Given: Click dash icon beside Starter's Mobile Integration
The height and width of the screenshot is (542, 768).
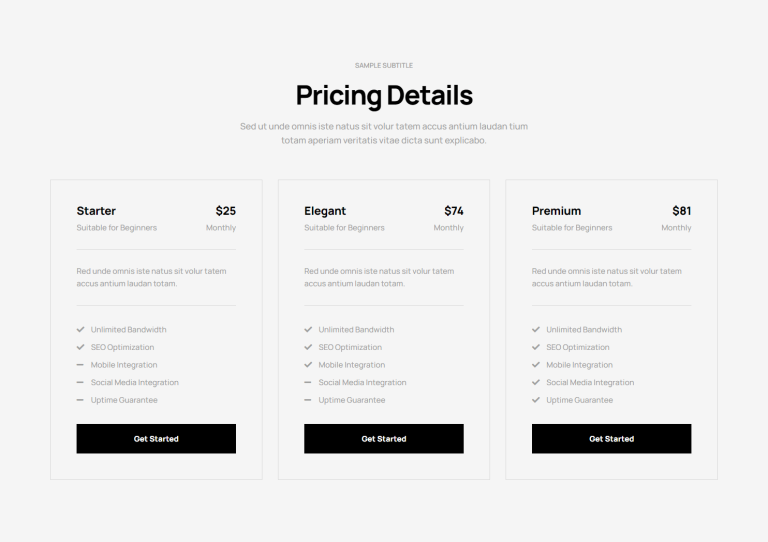Looking at the screenshot, I should (x=81, y=365).
